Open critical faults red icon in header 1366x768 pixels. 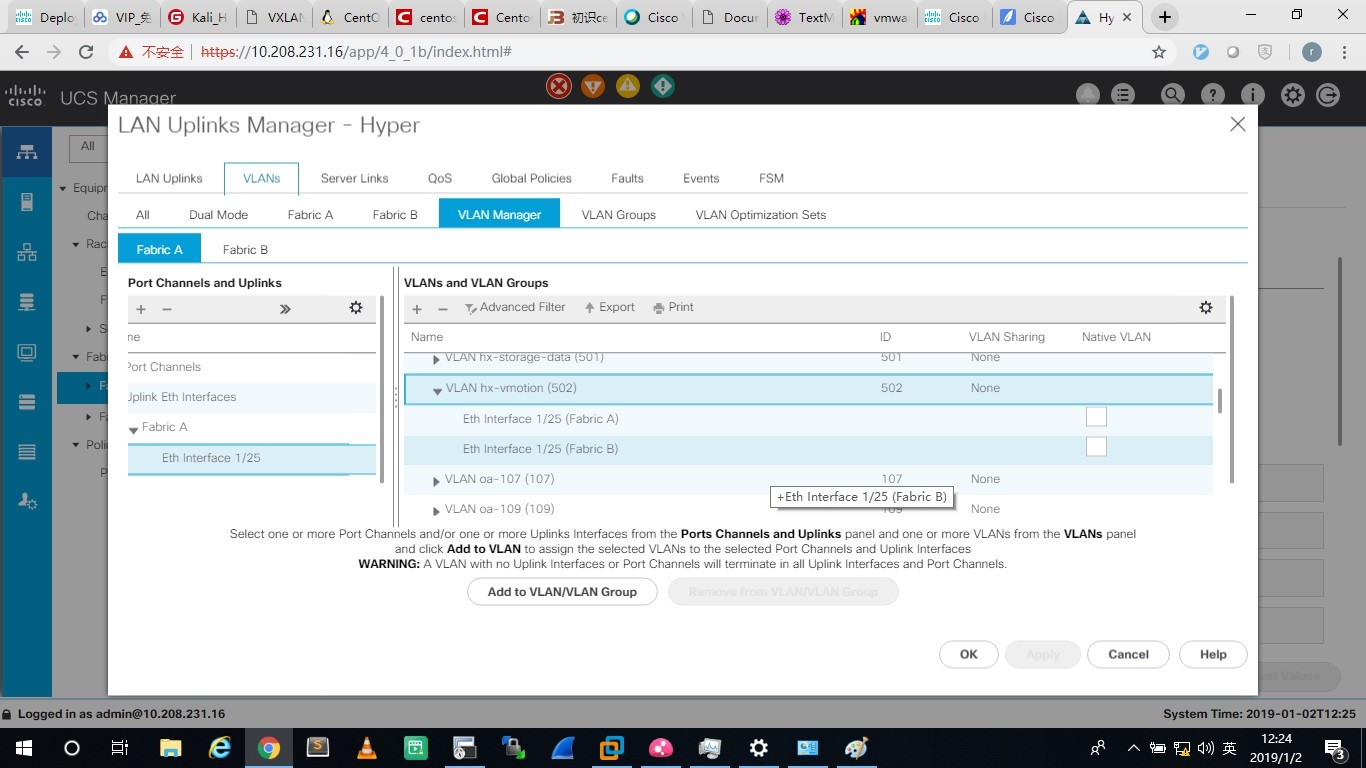tap(559, 87)
